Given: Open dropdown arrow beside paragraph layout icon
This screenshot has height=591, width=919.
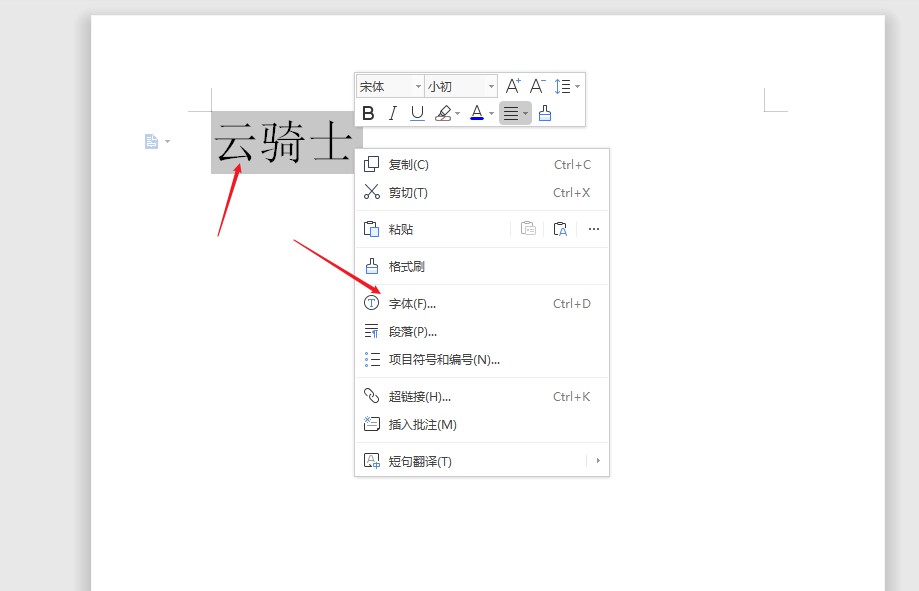Looking at the screenshot, I should pyautogui.click(x=168, y=141).
